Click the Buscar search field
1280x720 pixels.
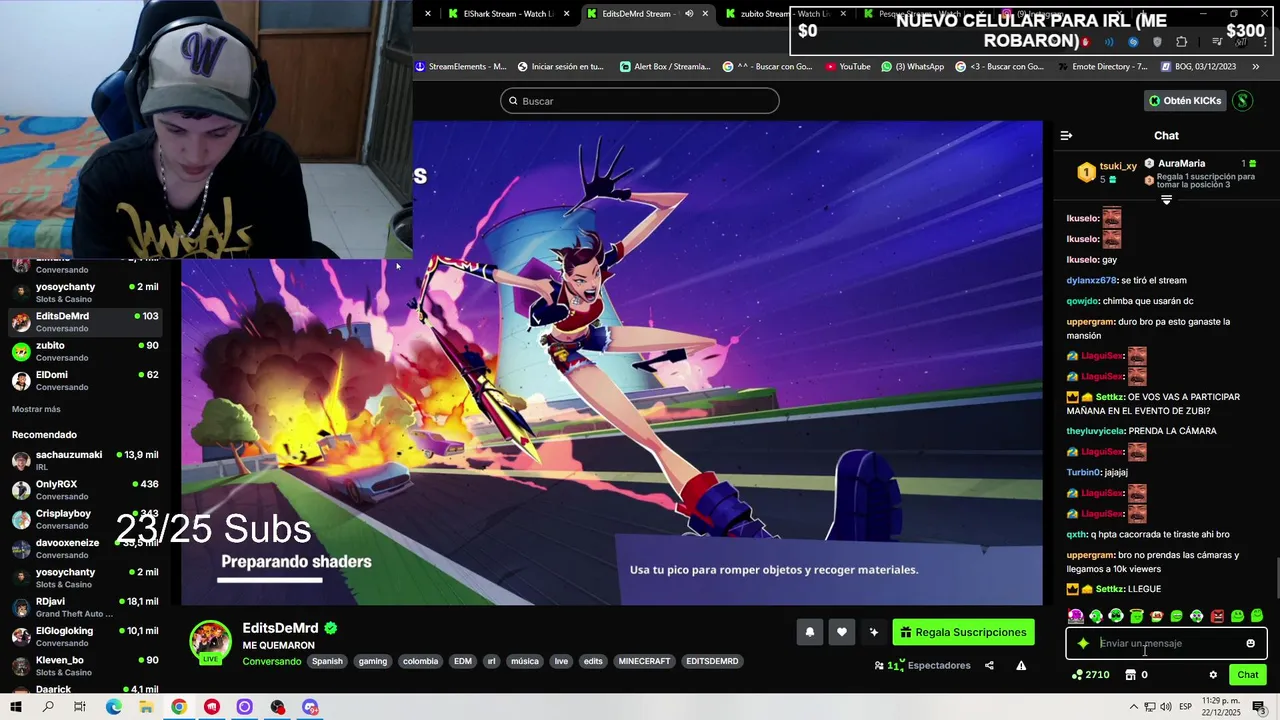[640, 101]
